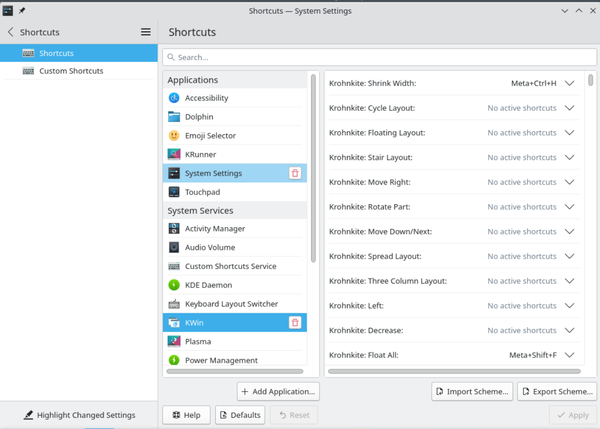Click the shortcuts list horizontal scrollbar
600x429 pixels.
click(454, 371)
